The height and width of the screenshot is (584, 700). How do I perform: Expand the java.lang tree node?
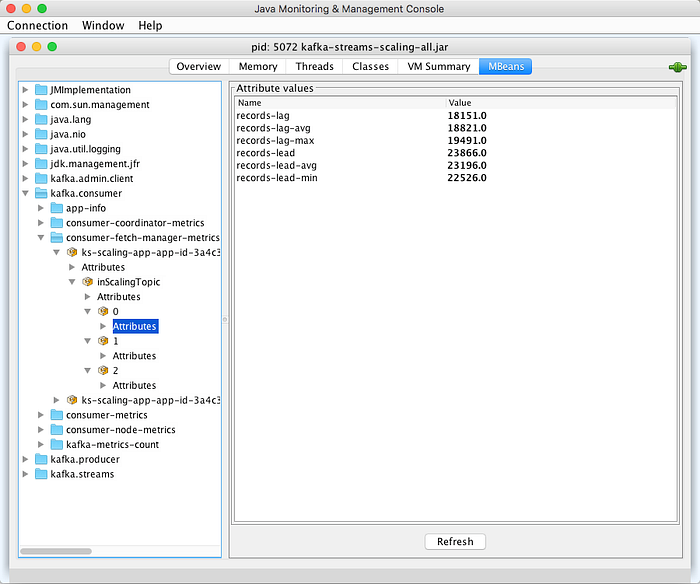(x=25, y=119)
